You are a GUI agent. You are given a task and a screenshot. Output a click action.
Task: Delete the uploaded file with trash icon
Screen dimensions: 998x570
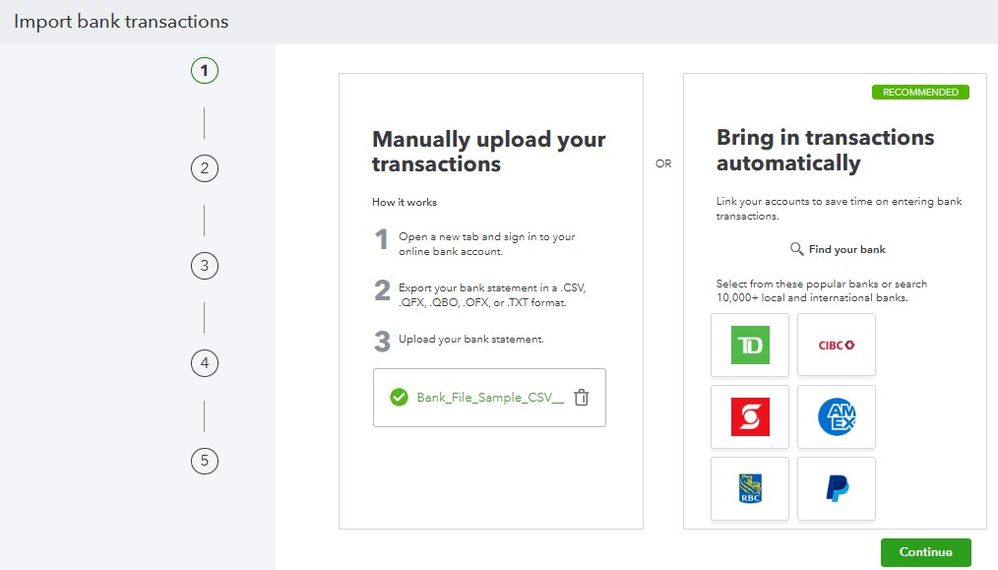[x=582, y=398]
